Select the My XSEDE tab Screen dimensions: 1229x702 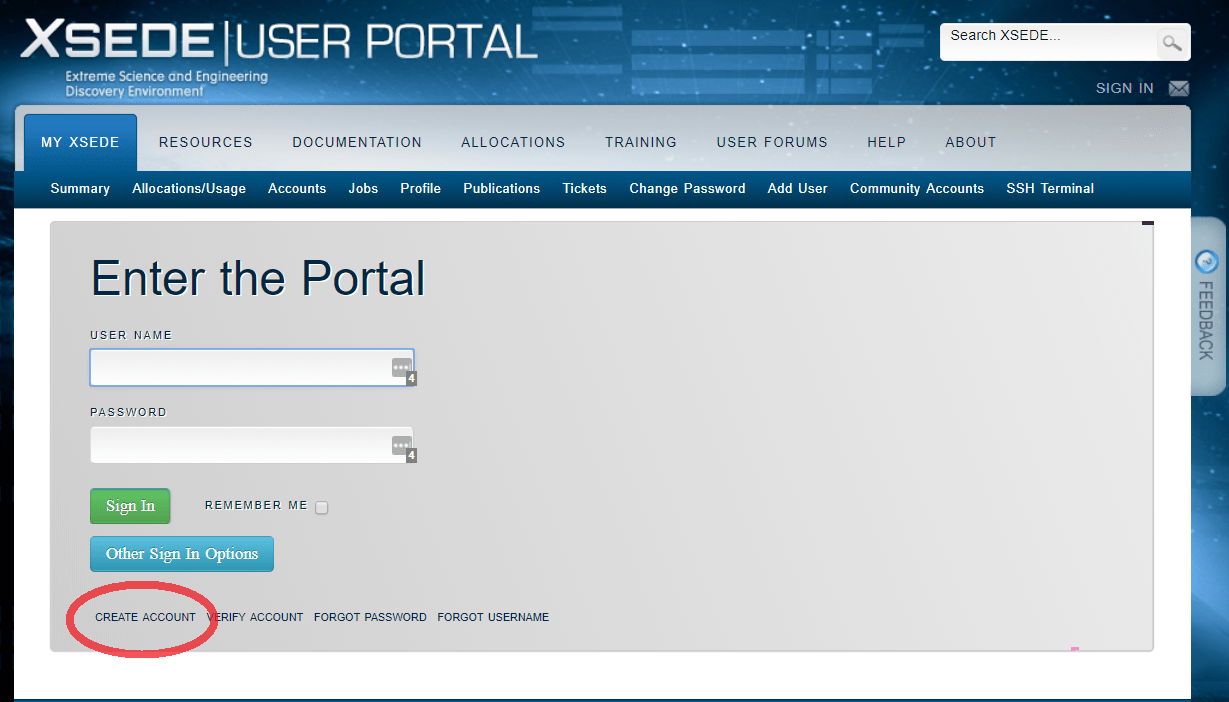click(x=80, y=142)
